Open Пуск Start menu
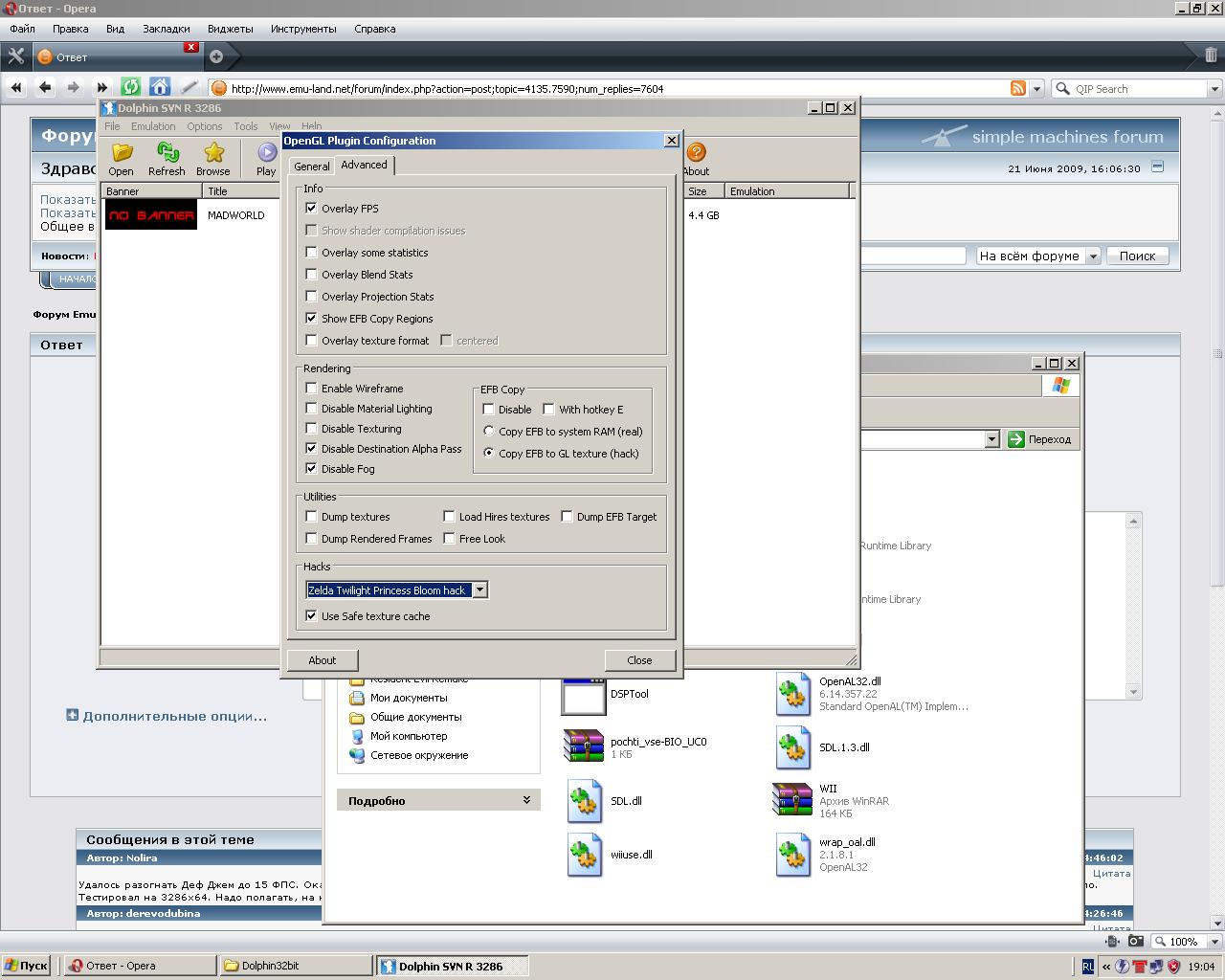The width and height of the screenshot is (1225, 980). click(x=26, y=966)
